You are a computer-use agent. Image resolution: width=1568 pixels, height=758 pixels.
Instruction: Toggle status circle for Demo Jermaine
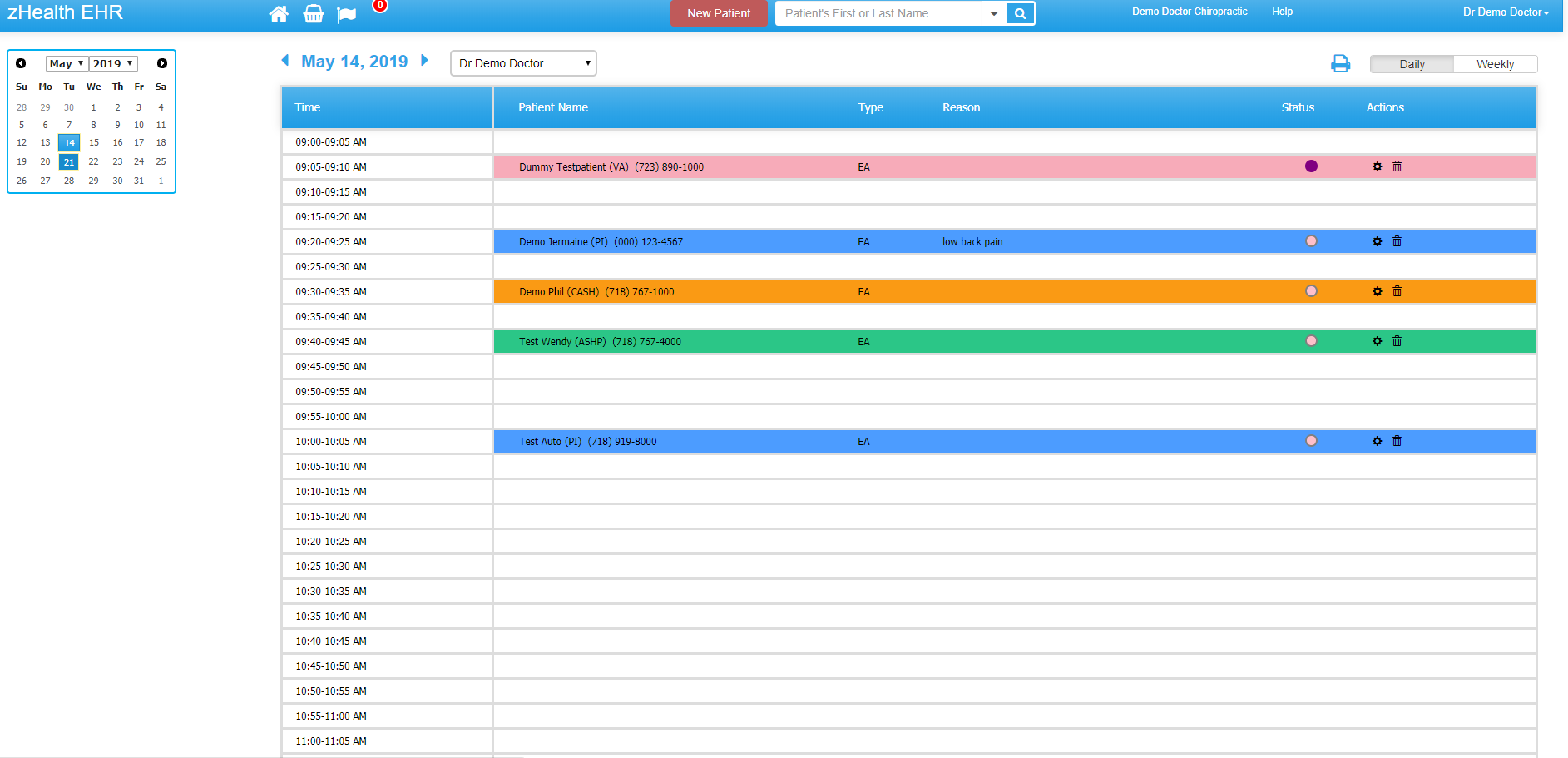pos(1312,241)
